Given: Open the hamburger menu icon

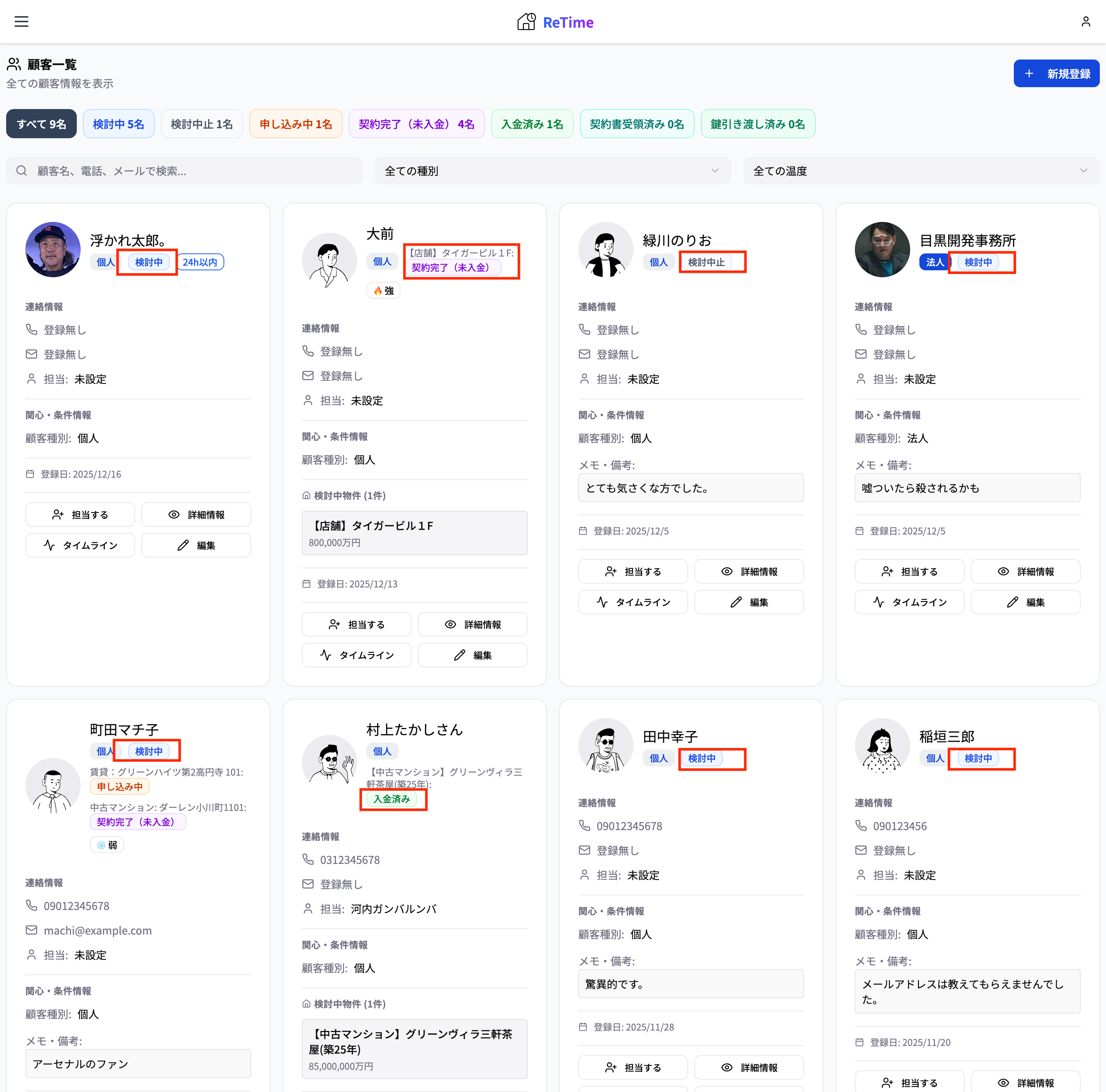Looking at the screenshot, I should tap(22, 22).
